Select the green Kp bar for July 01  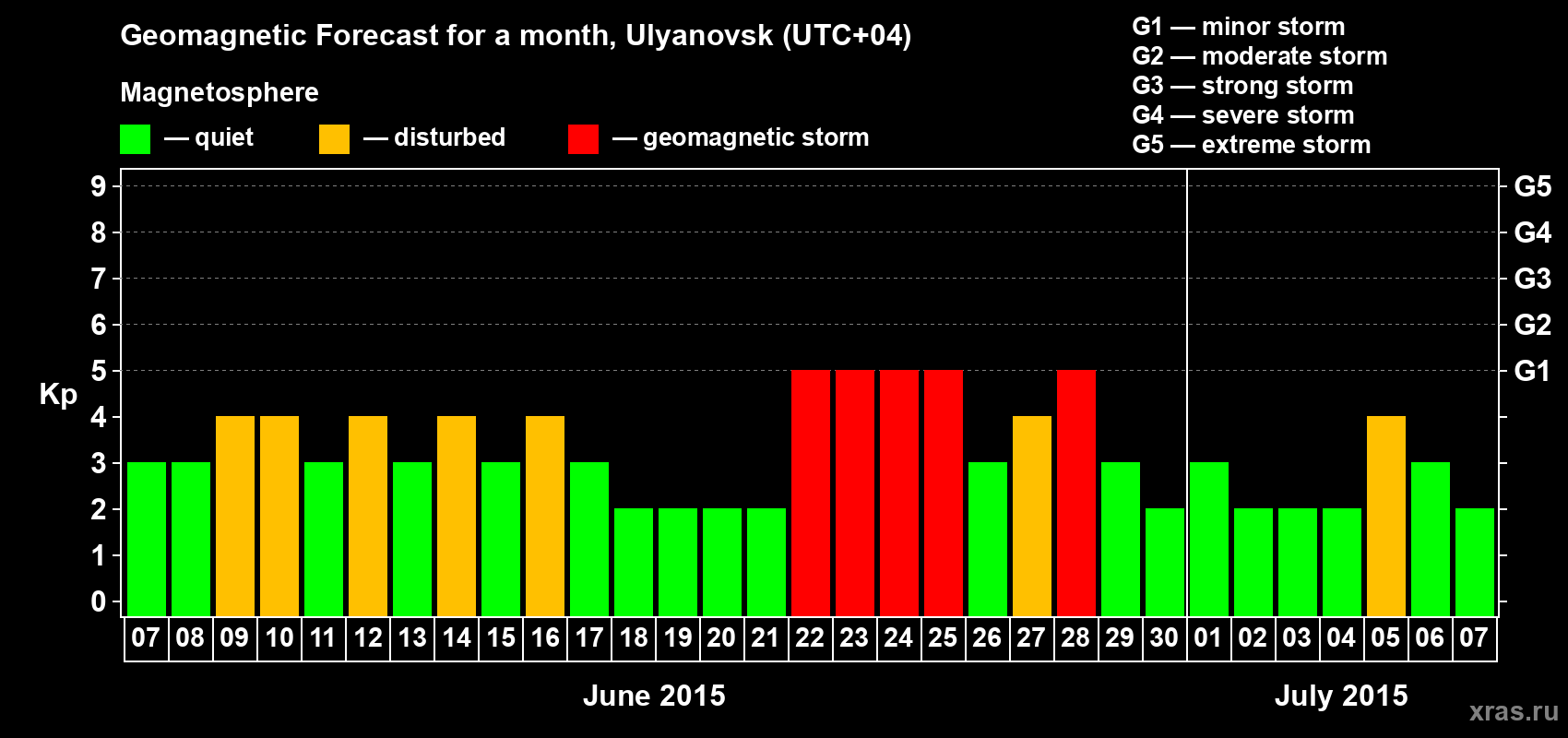pos(1209,540)
